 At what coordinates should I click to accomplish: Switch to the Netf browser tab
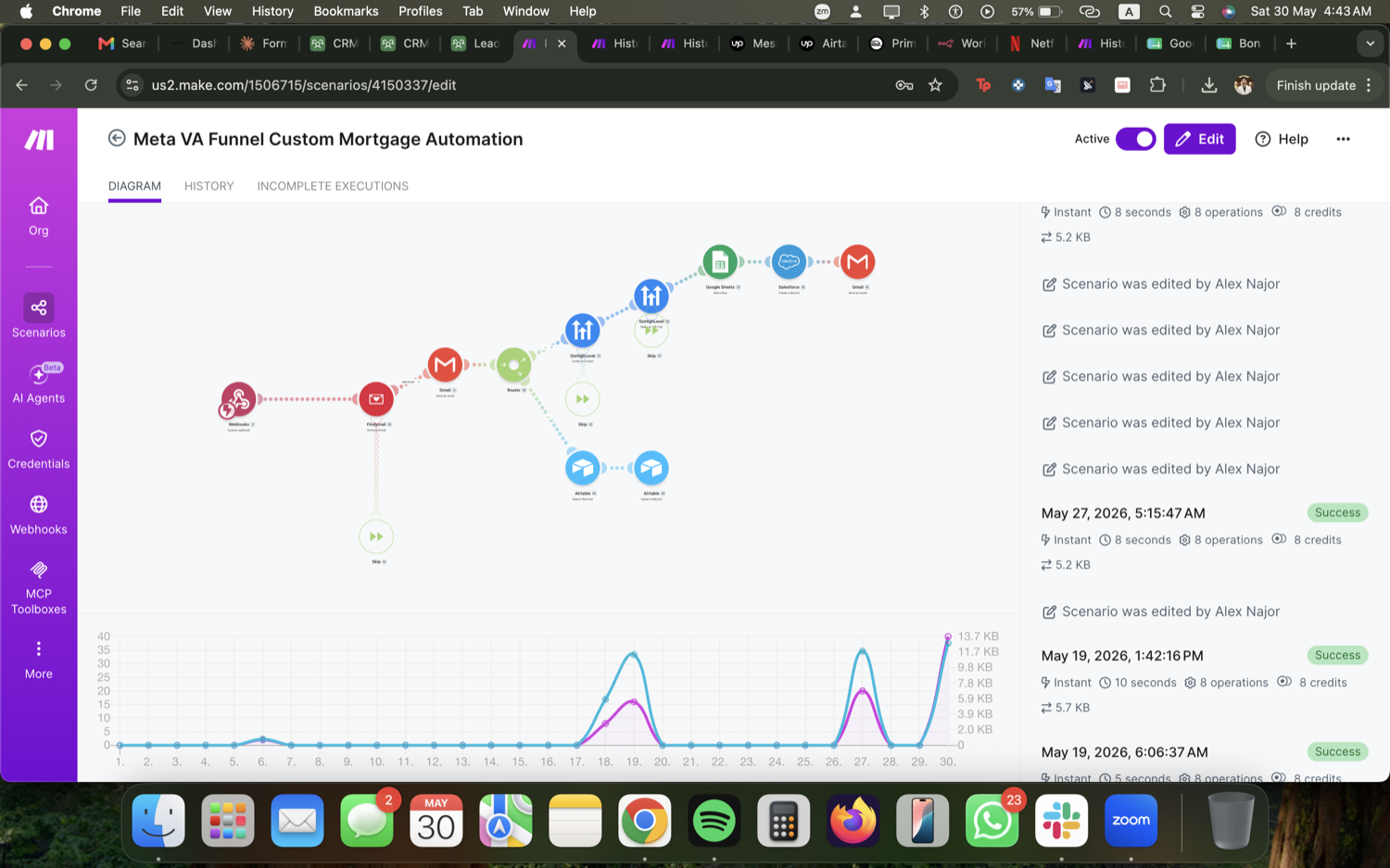coord(1031,44)
